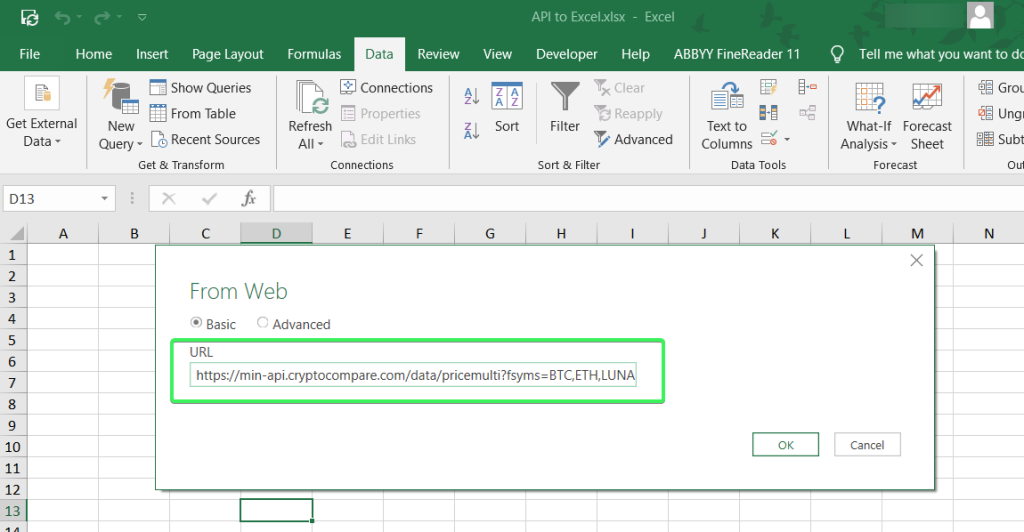Open workbook Connections
This screenshot has width=1024, height=532.
(387, 87)
